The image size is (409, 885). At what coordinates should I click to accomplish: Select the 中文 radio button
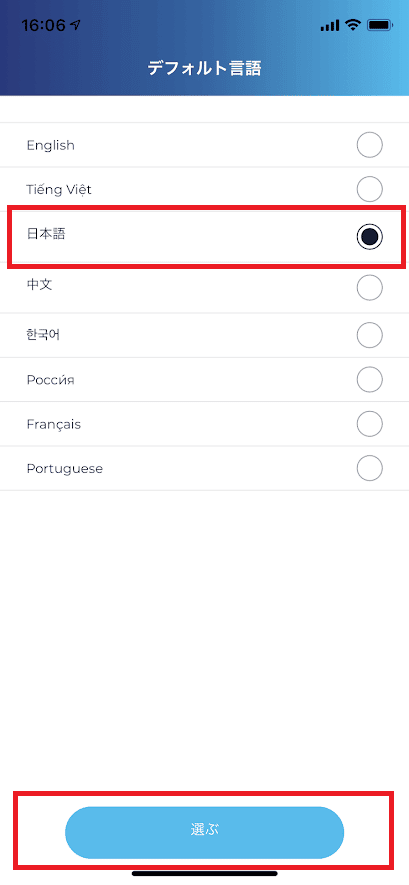370,287
